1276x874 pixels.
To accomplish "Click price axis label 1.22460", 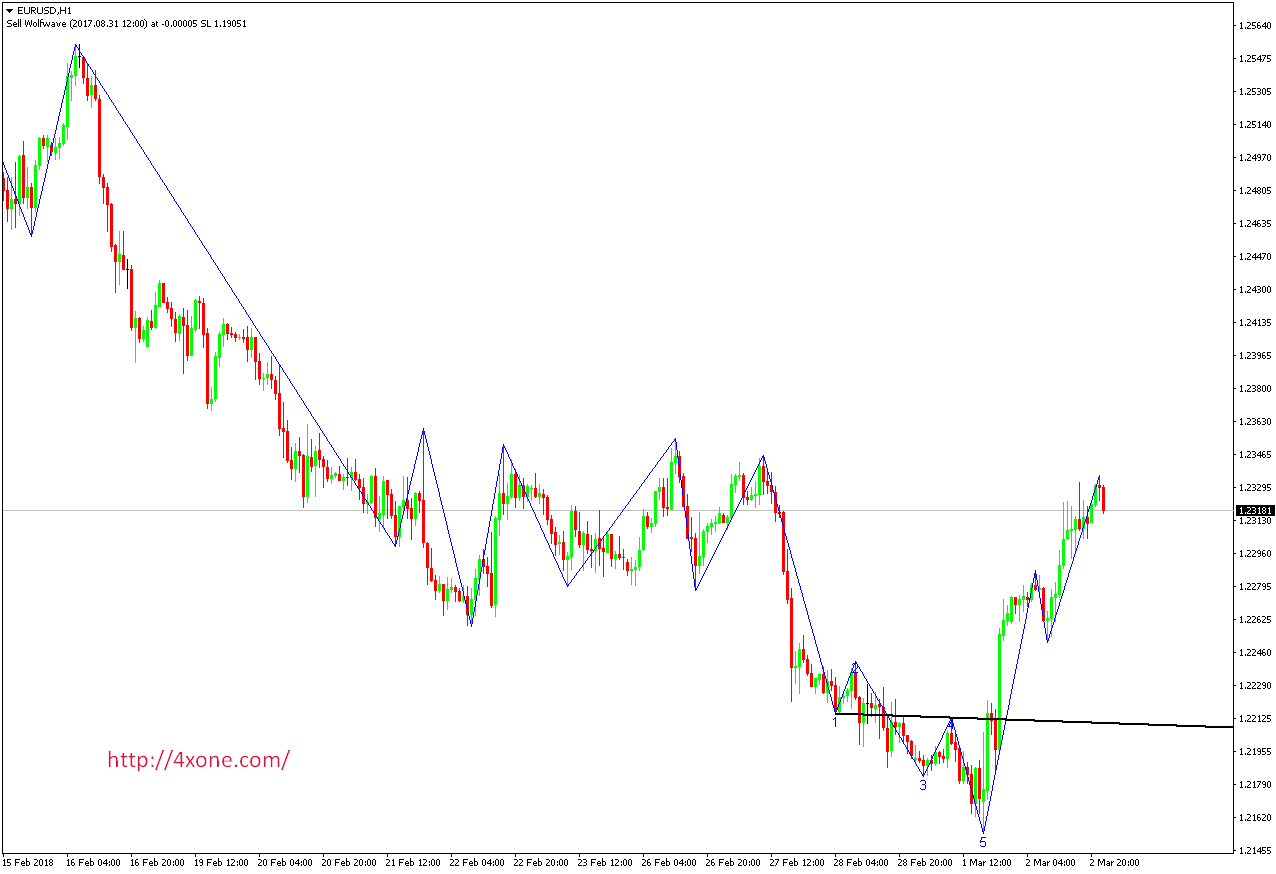I will click(x=1255, y=652).
